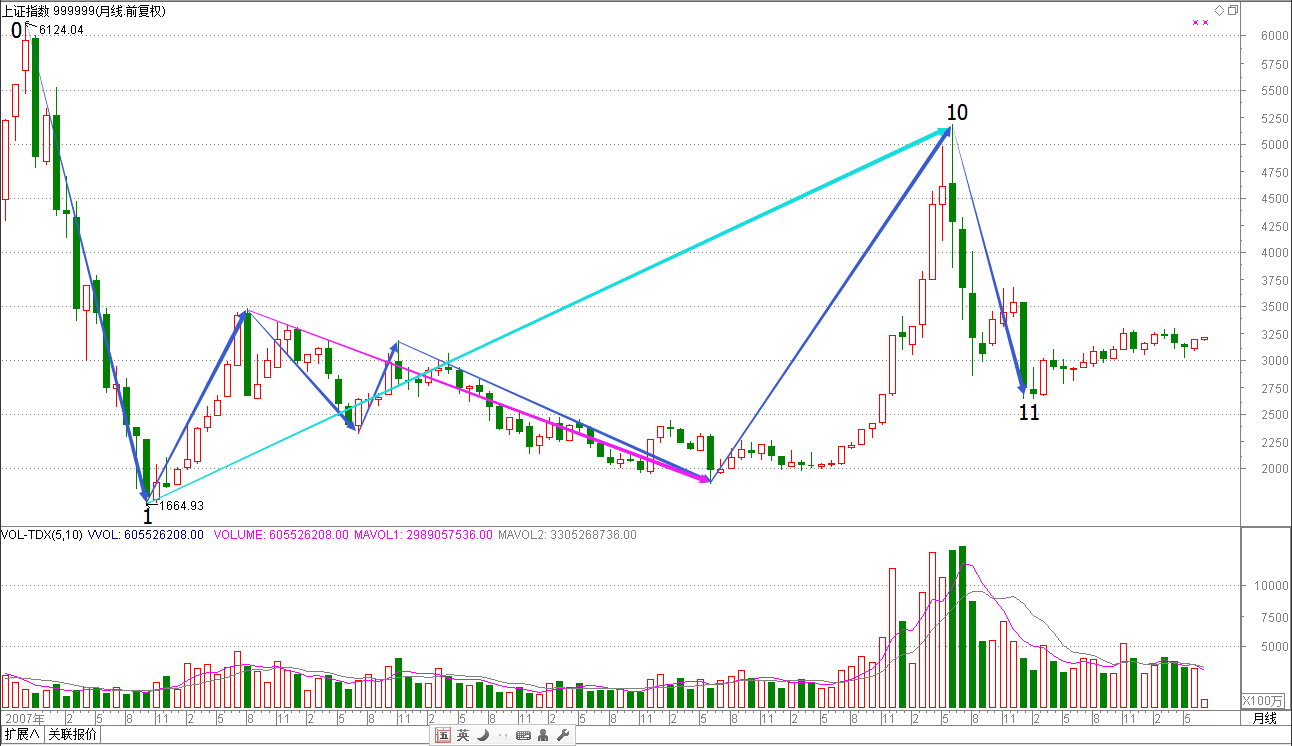1292x746 pixels.
Task: Toggle the moon half-width icon
Action: pos(483,735)
